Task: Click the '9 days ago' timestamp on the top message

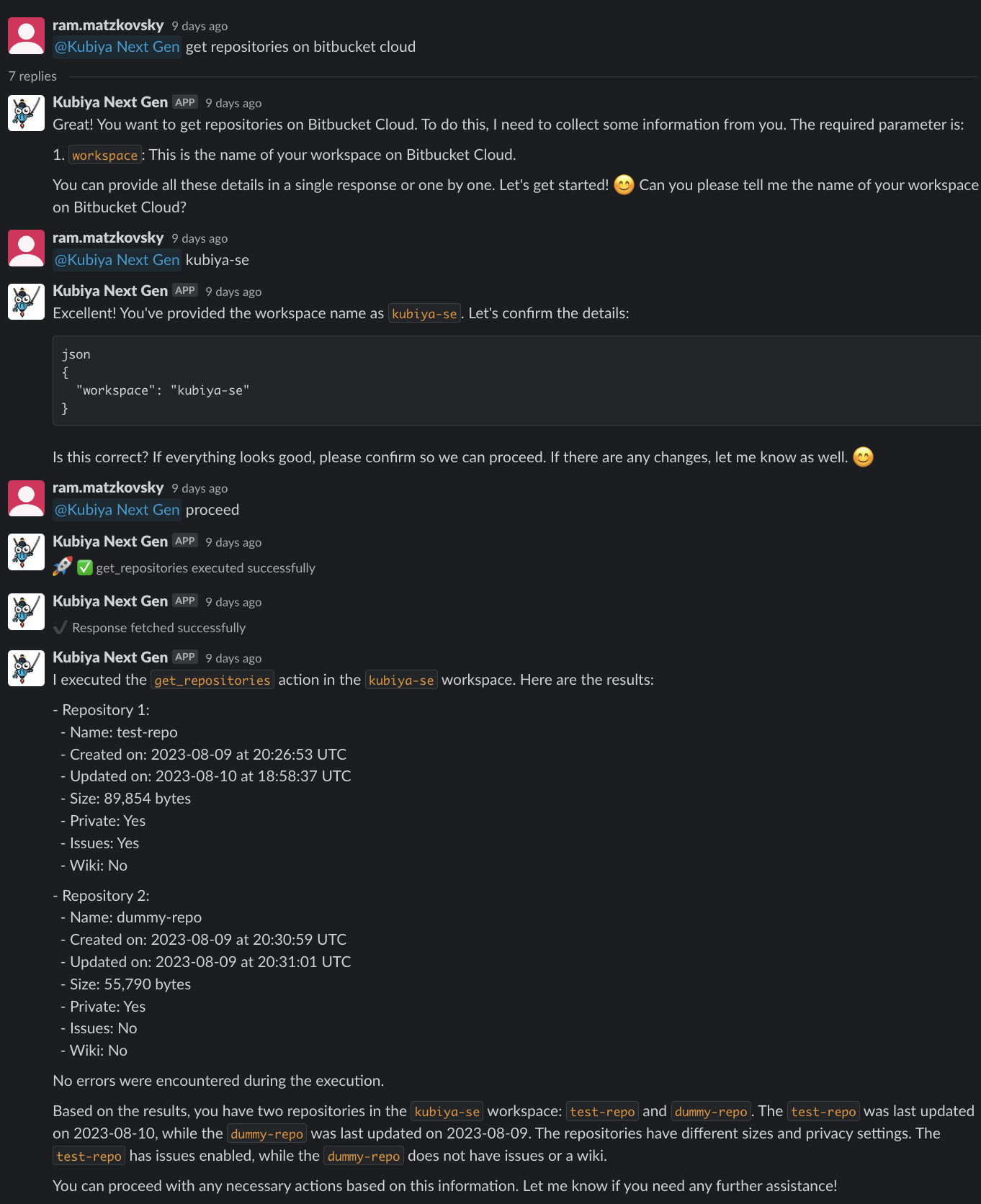Action: click(200, 26)
